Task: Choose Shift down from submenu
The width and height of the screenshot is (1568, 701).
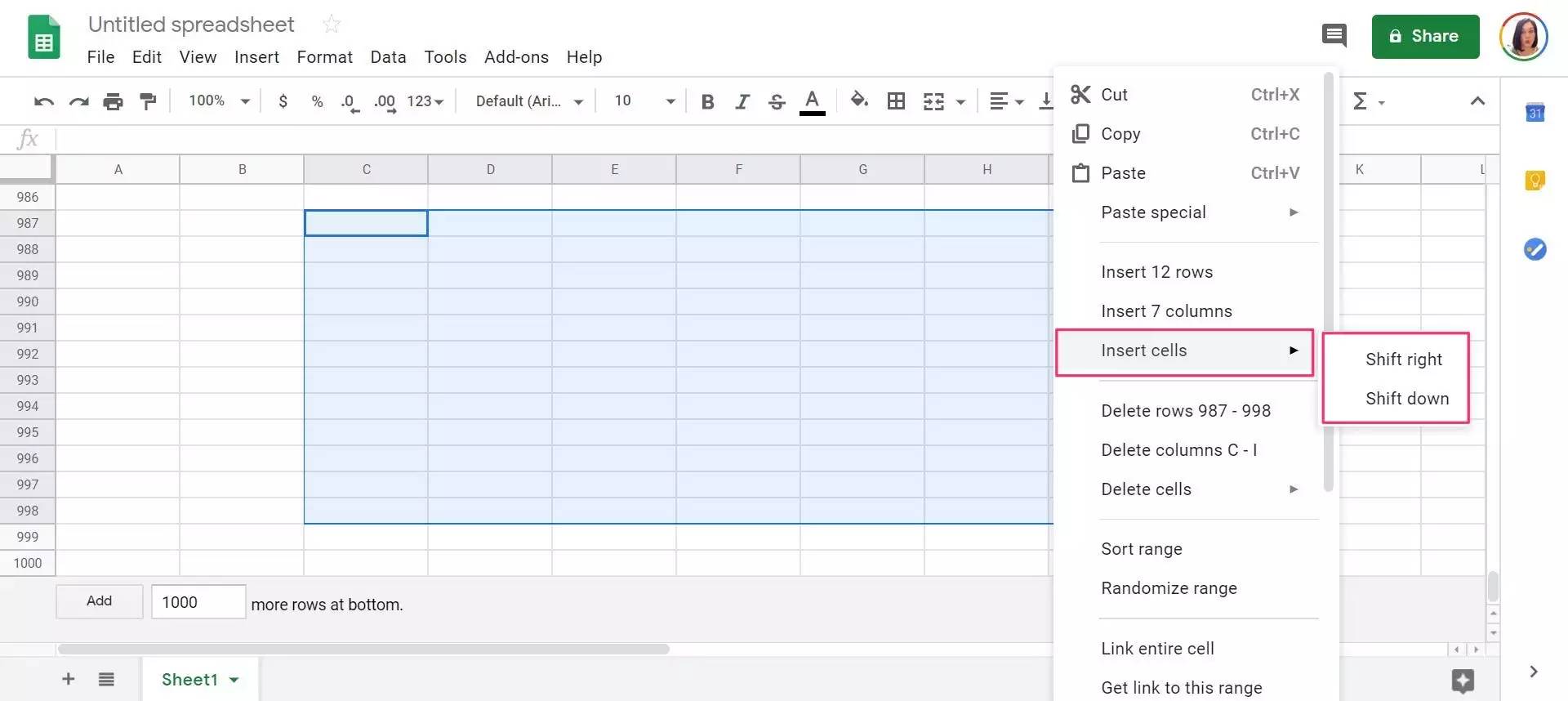Action: pyautogui.click(x=1406, y=399)
